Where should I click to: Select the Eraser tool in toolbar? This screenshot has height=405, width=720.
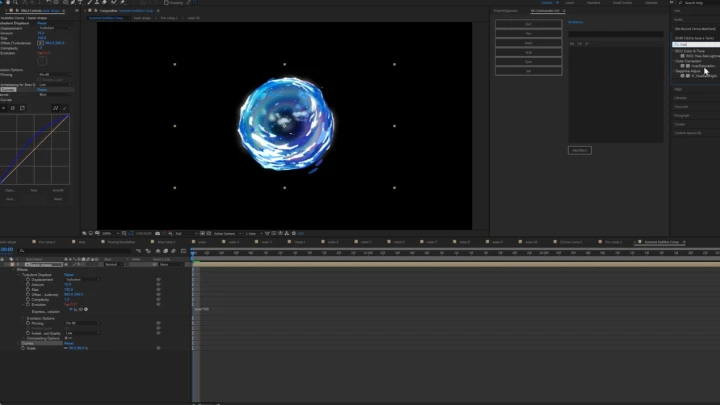click(104, 2)
